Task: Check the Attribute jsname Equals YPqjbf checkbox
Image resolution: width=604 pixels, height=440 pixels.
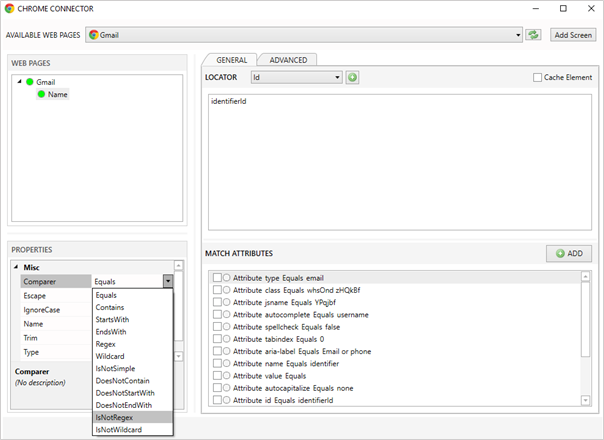Action: point(217,302)
